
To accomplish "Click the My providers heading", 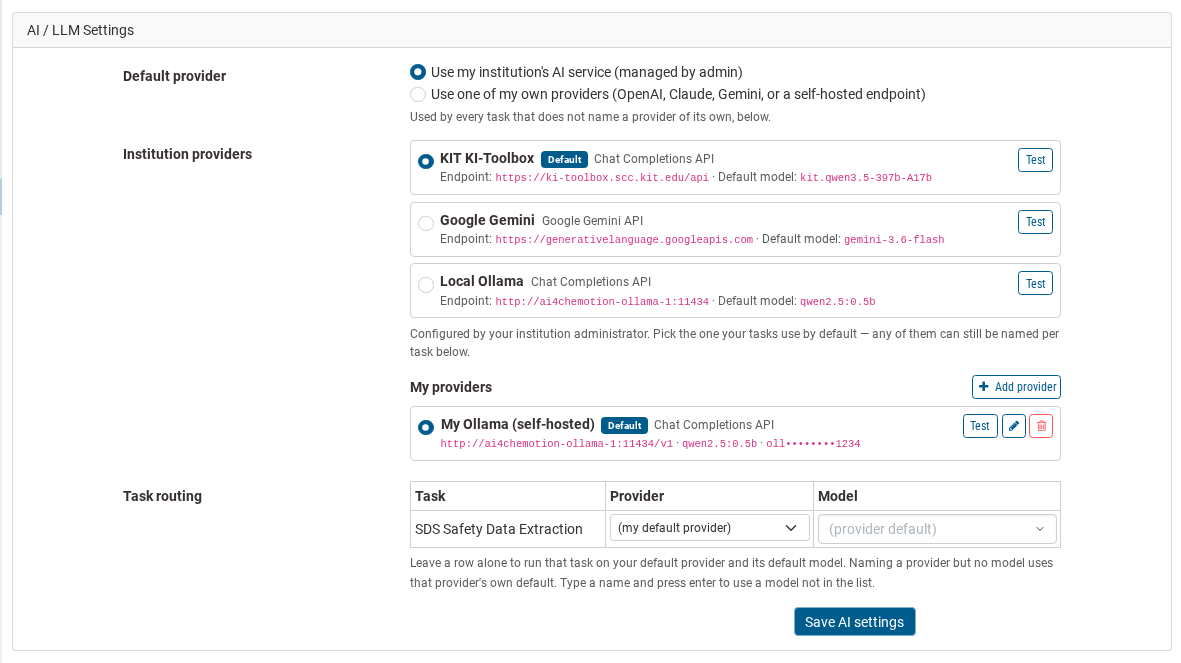I will point(450,387).
